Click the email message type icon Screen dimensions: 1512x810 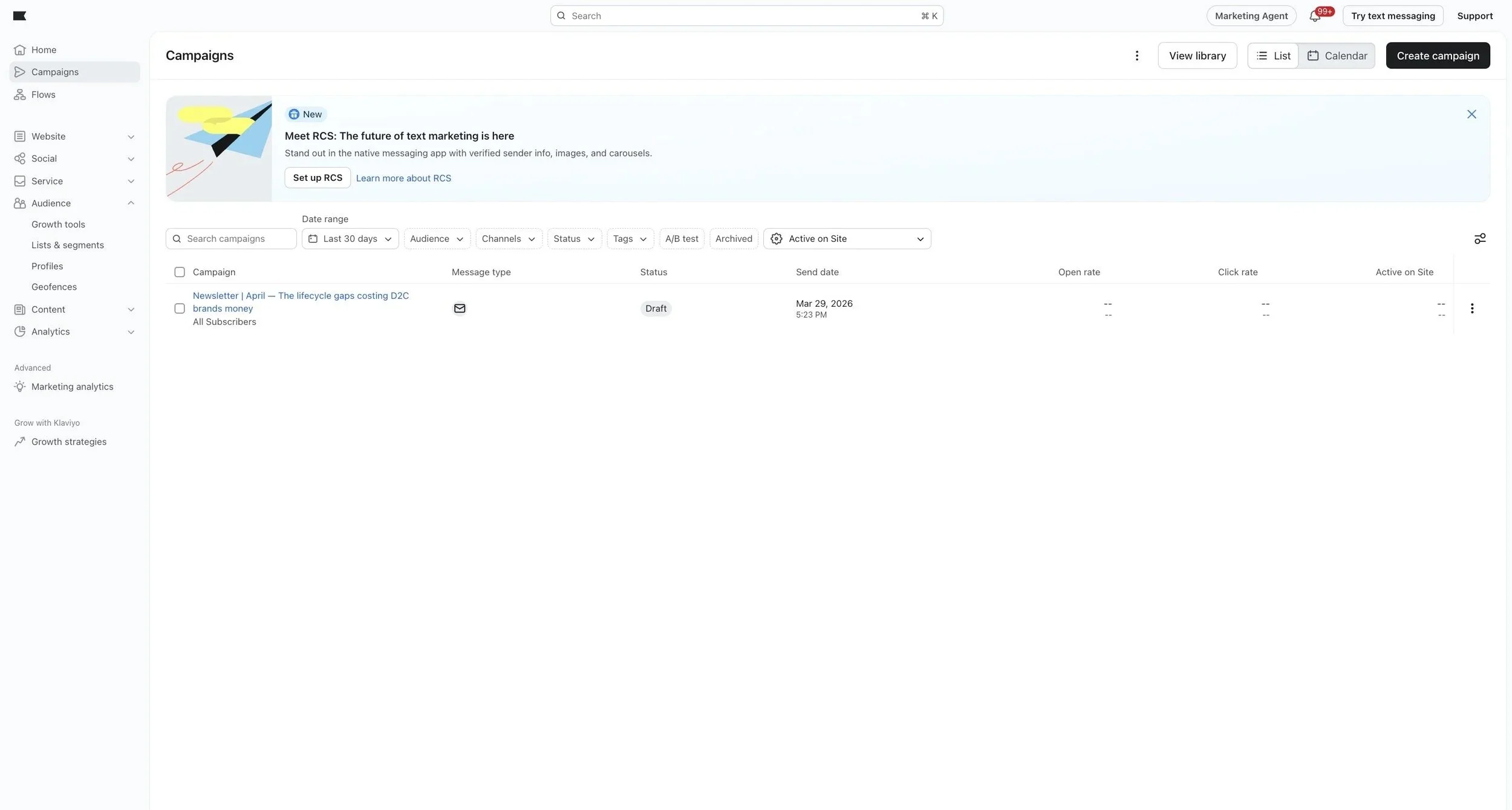(459, 309)
